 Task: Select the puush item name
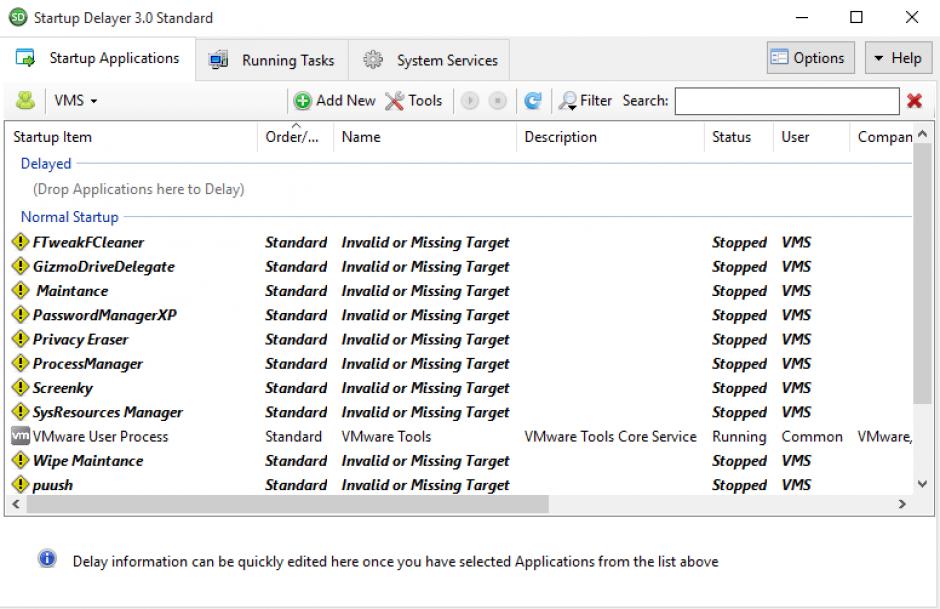(x=53, y=485)
